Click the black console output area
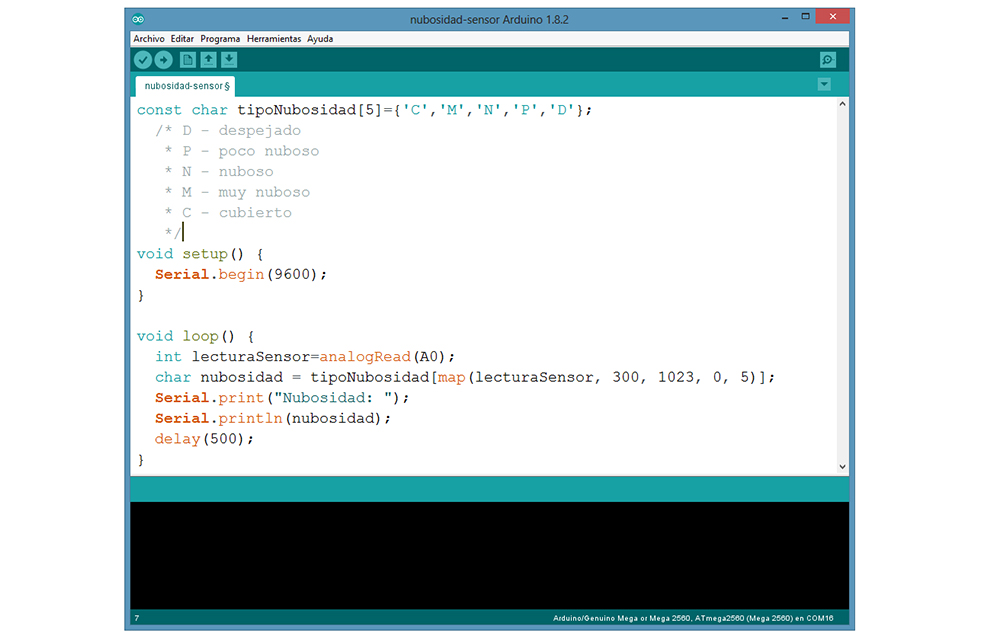The height and width of the screenshot is (636, 1000). point(489,555)
